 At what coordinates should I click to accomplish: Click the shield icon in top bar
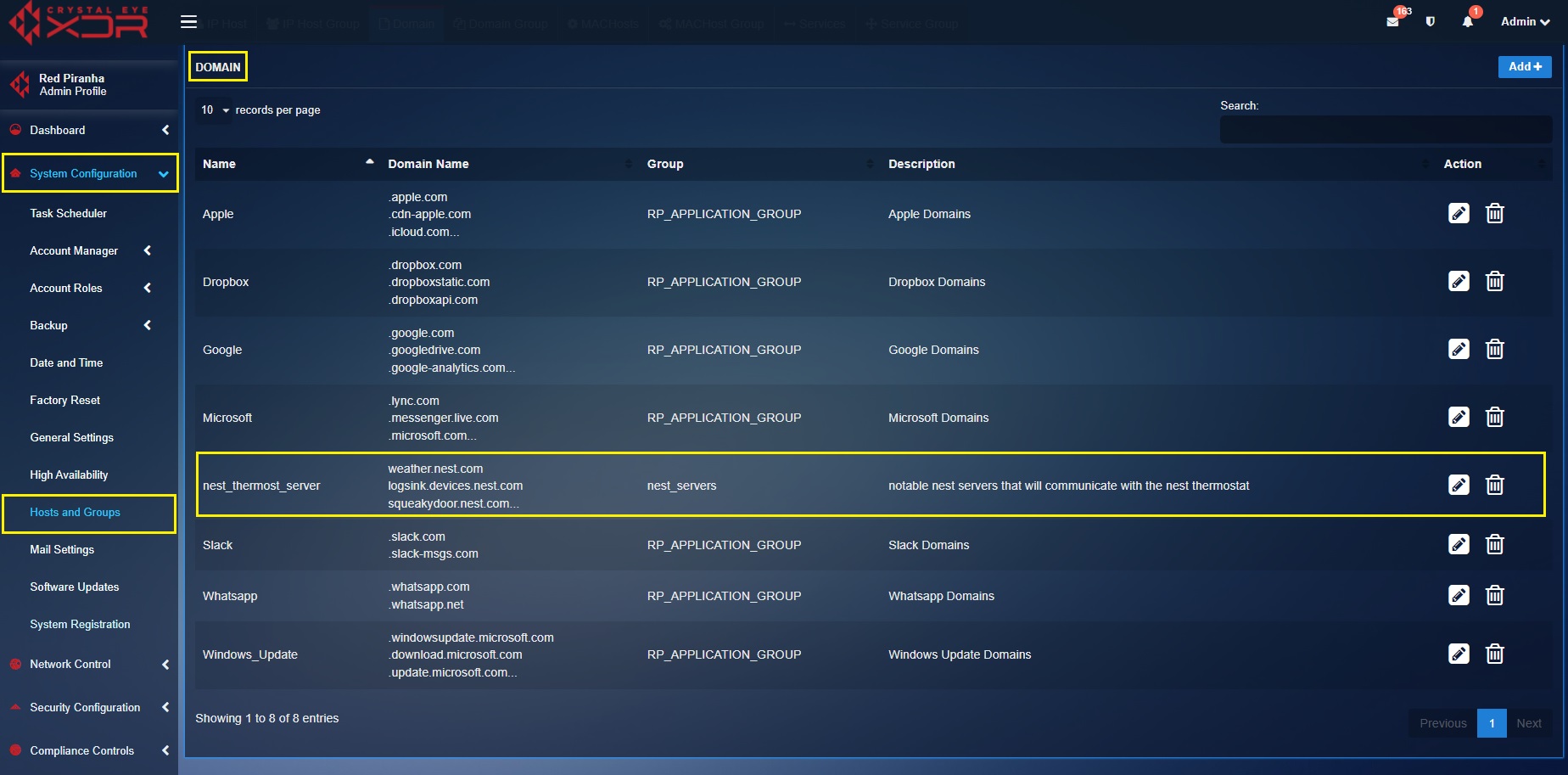coord(1431,22)
